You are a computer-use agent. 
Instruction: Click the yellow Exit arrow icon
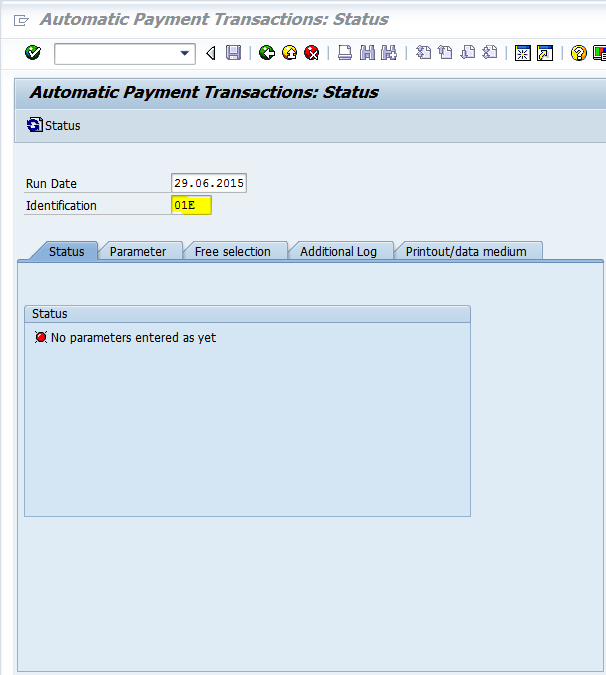tap(289, 53)
